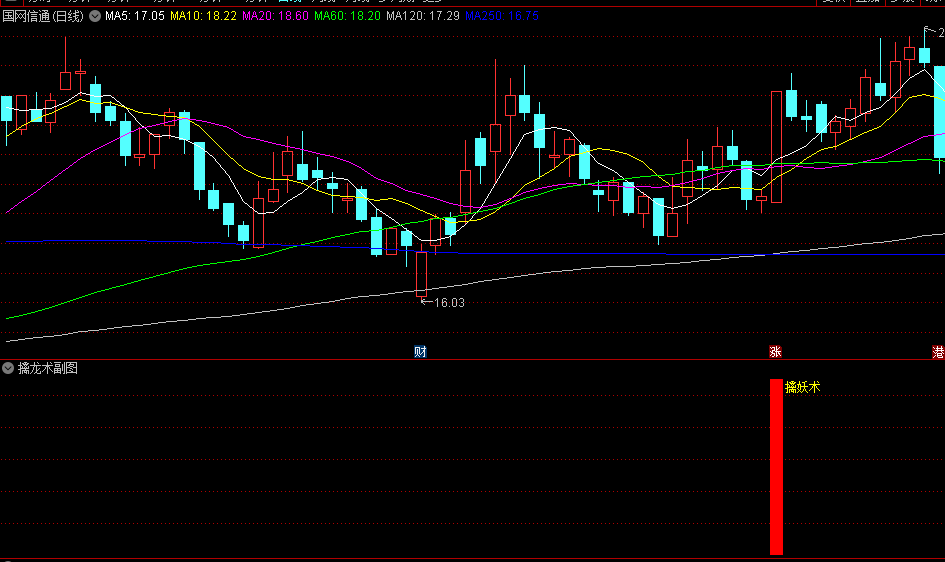The width and height of the screenshot is (945, 562).
Task: Click the 涨 event marker on the timeline
Action: (x=775, y=352)
